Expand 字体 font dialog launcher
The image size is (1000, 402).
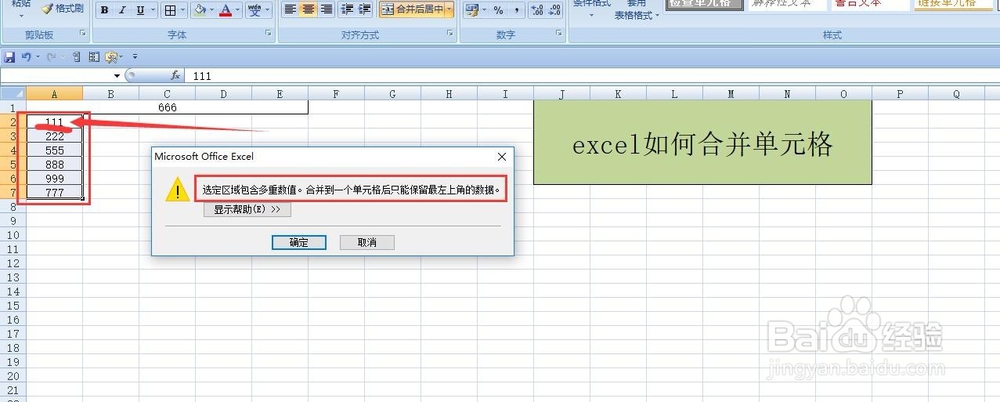tap(268, 34)
